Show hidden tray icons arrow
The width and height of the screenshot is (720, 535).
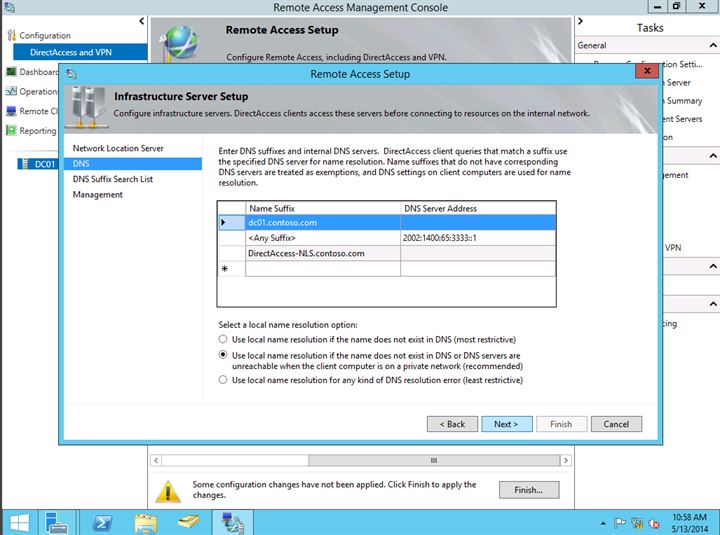603,523
